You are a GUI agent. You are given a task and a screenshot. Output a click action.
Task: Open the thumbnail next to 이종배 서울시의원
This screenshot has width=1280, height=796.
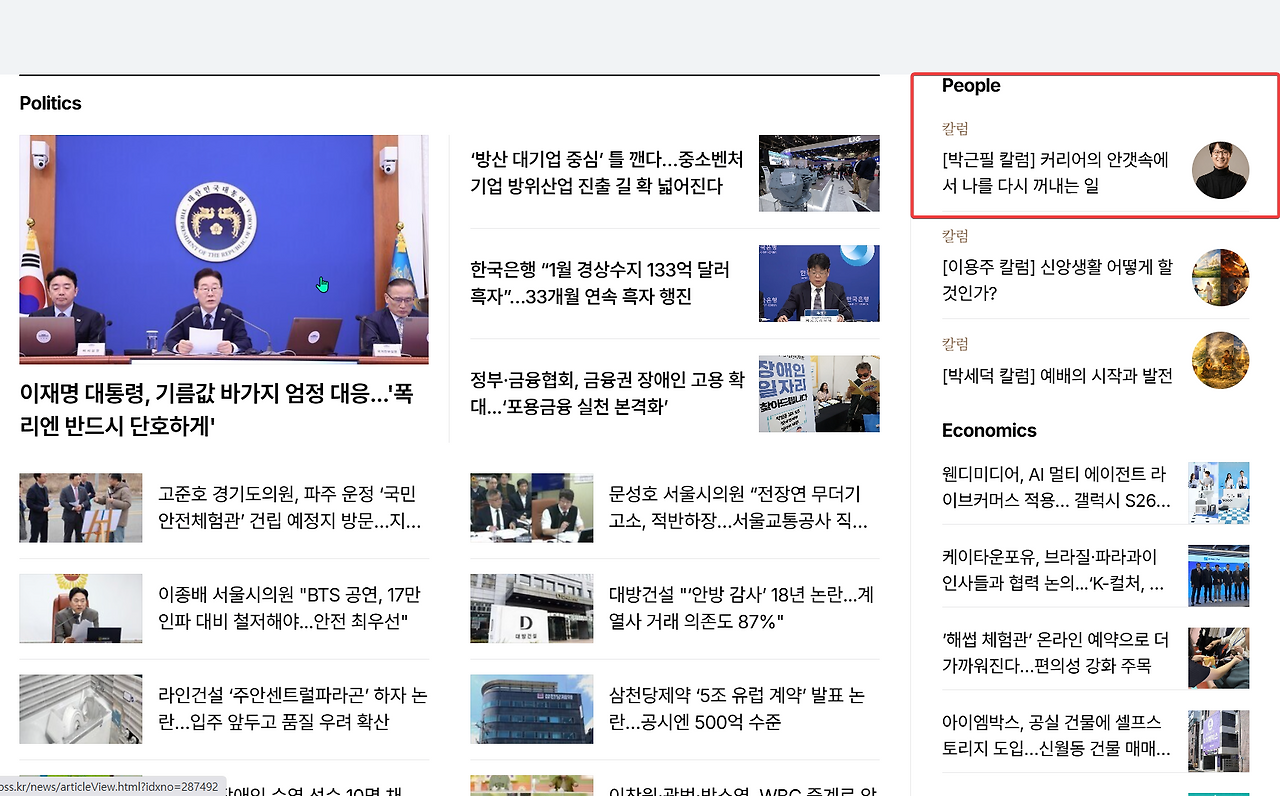80,608
